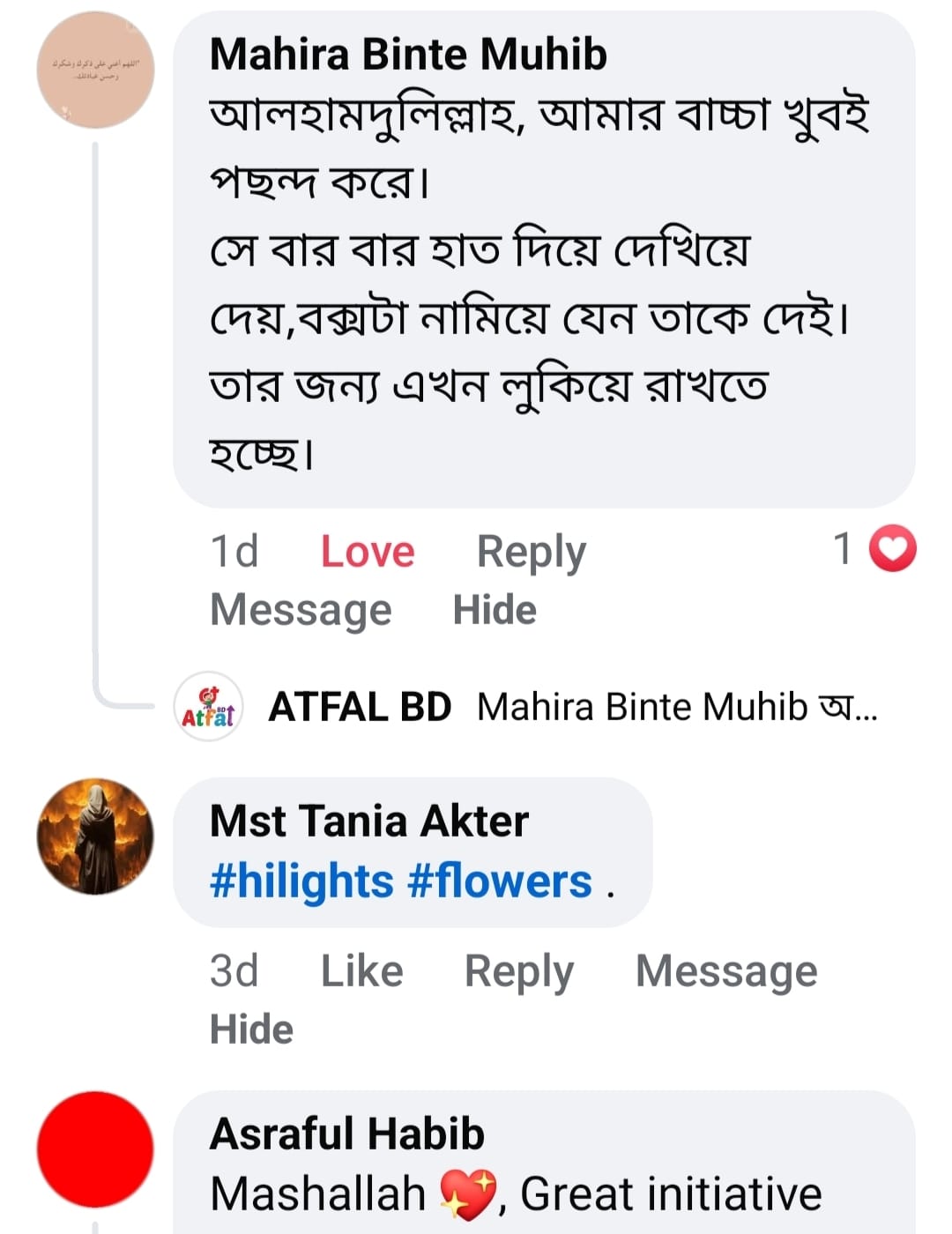Like Mst Tania Akter's comment
This screenshot has height=1234, width=952.
point(361,971)
